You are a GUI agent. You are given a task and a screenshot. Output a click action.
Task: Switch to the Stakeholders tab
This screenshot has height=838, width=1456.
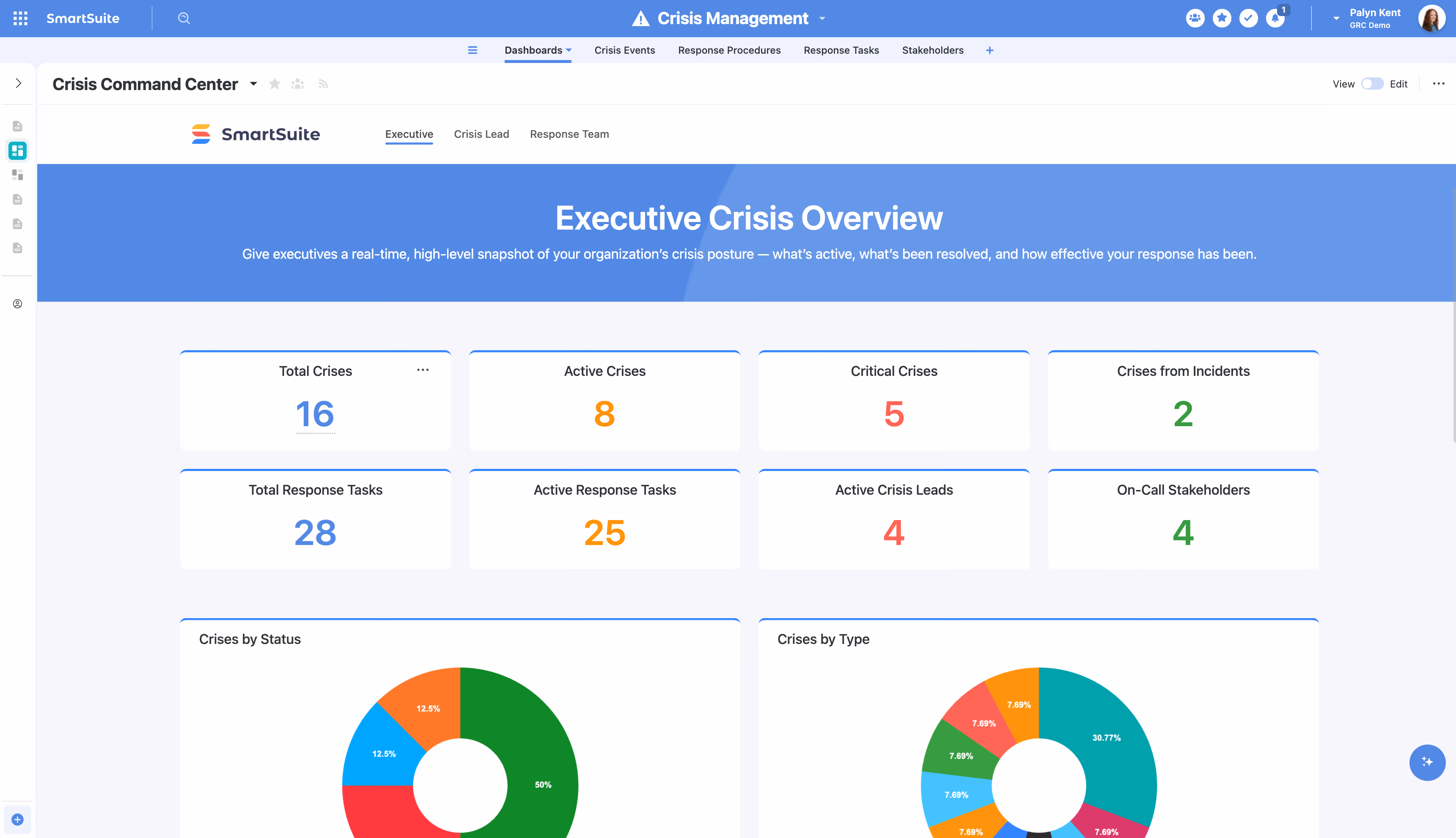tap(933, 50)
